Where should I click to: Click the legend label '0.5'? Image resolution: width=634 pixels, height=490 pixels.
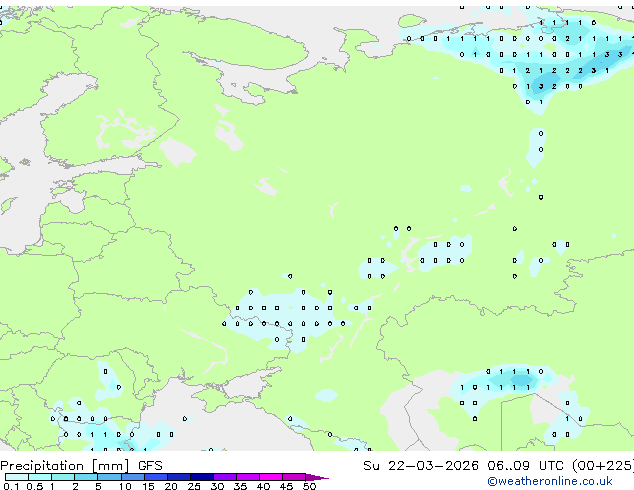(35, 486)
